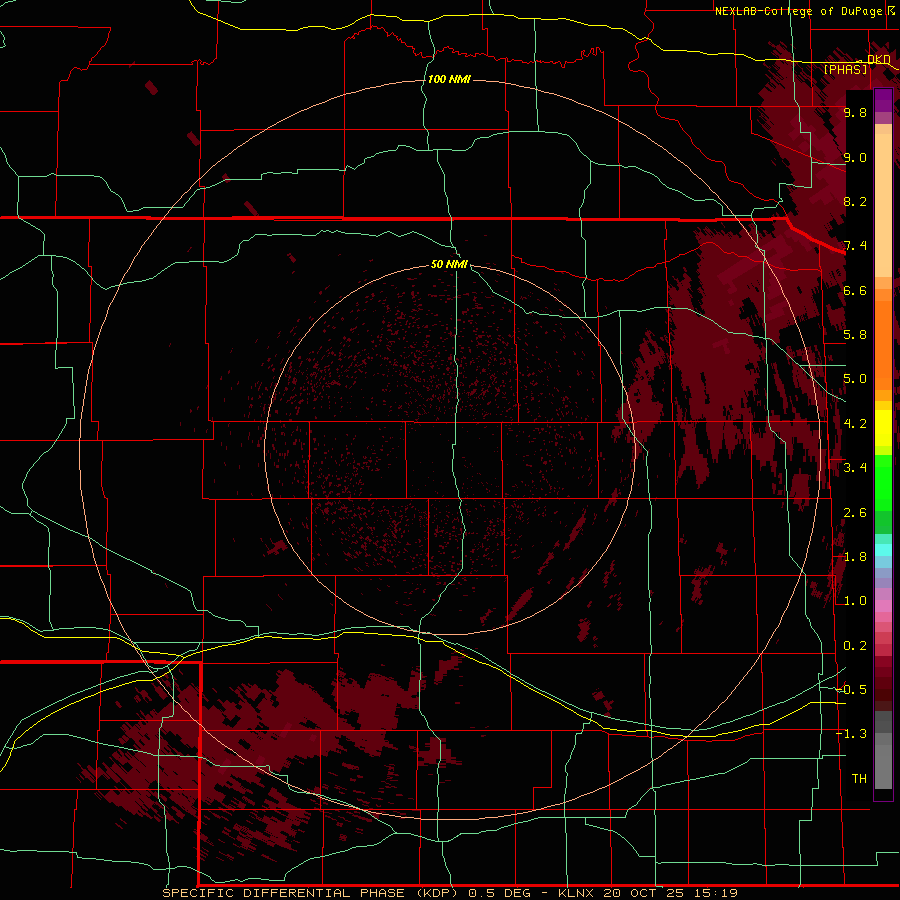Click the 1.0 value on the color scale
900x900 pixels.
tap(855, 601)
